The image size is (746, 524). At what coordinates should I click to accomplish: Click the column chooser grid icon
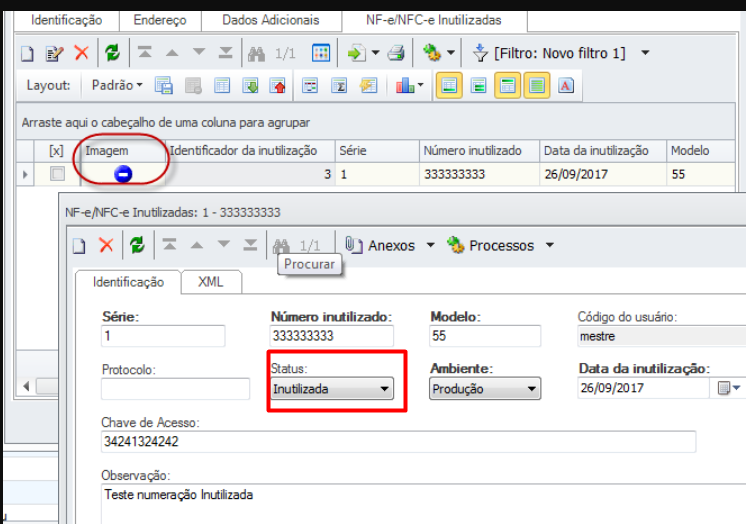point(310,86)
